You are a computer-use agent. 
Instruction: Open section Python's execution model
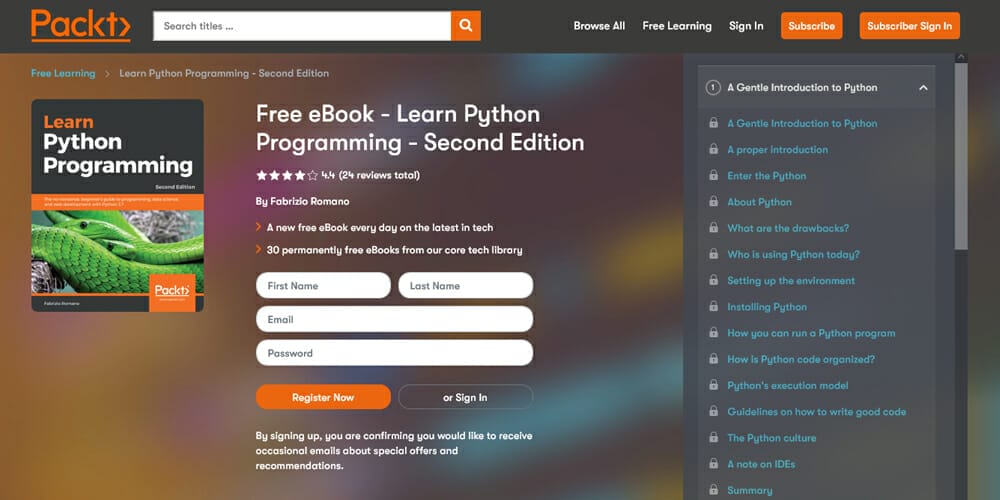click(x=788, y=385)
